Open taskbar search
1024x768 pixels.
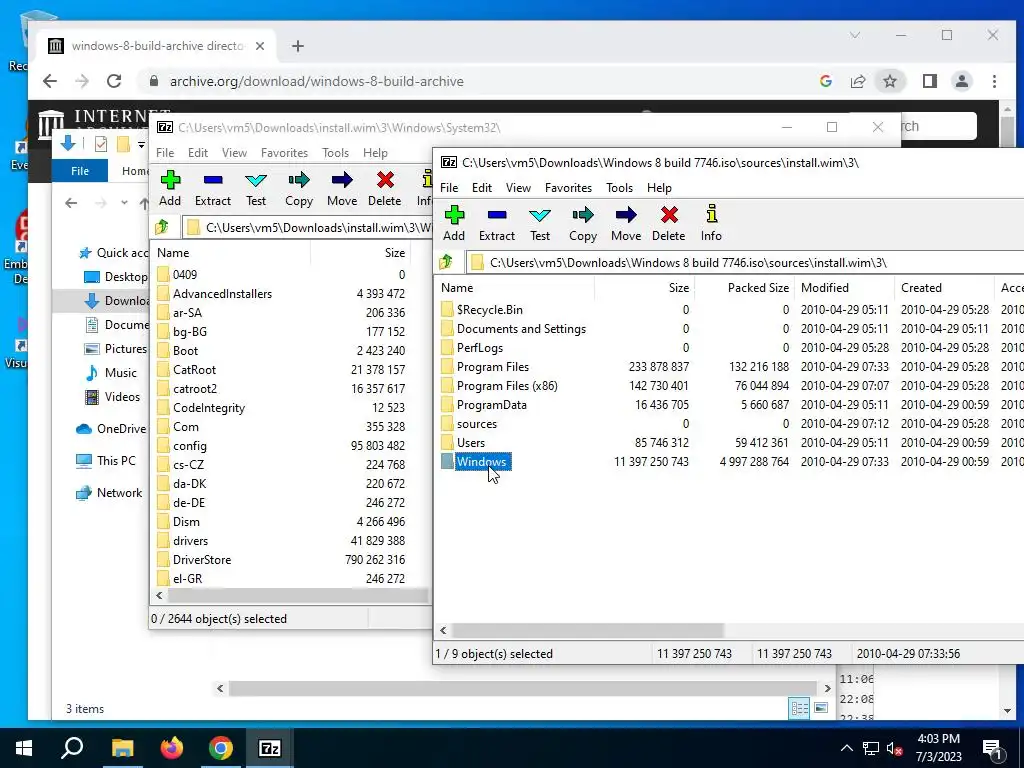point(72,748)
